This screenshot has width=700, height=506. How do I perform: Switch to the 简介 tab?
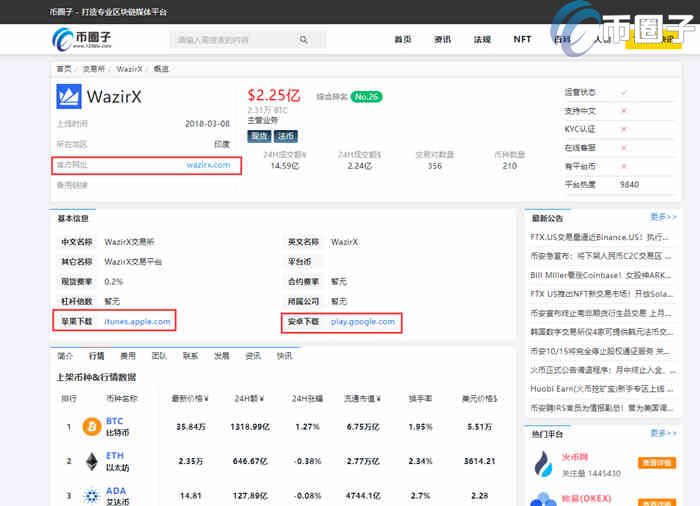point(65,356)
